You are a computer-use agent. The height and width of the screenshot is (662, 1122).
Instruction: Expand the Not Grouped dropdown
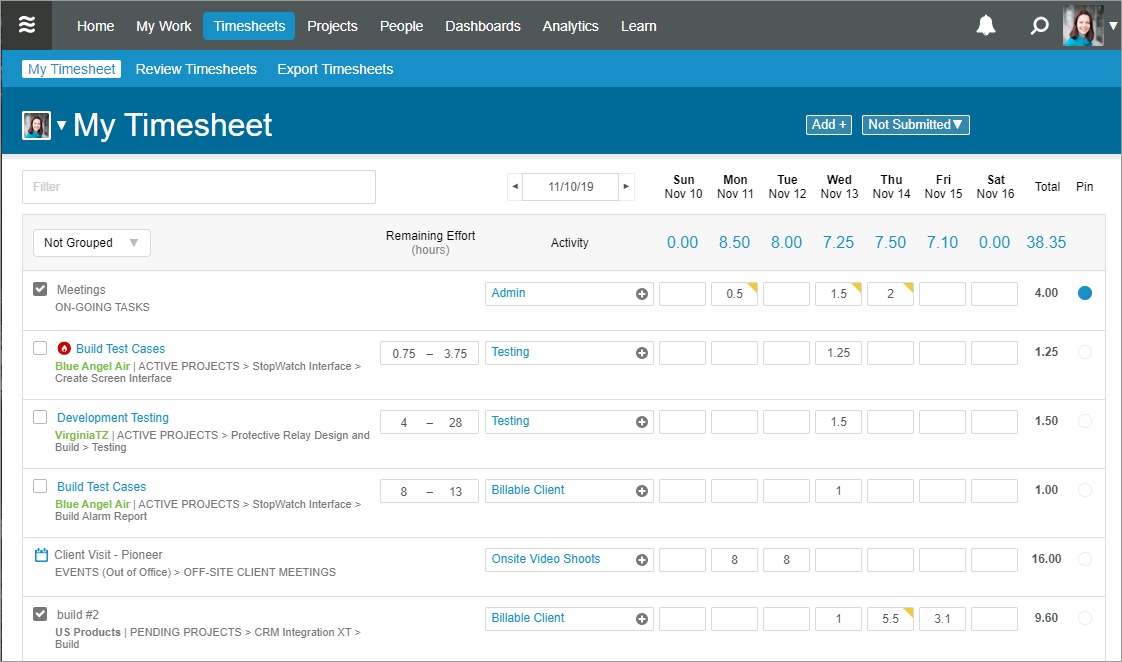(91, 243)
